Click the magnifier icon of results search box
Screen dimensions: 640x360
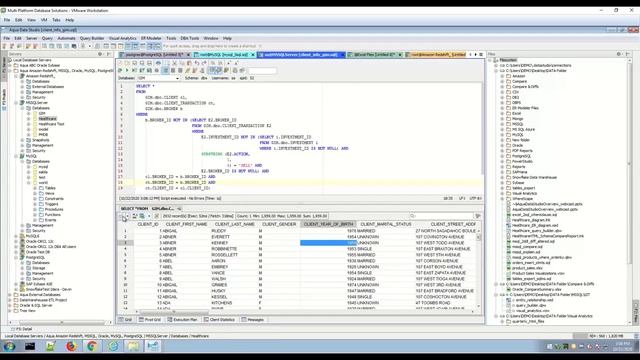pyautogui.click(x=413, y=216)
